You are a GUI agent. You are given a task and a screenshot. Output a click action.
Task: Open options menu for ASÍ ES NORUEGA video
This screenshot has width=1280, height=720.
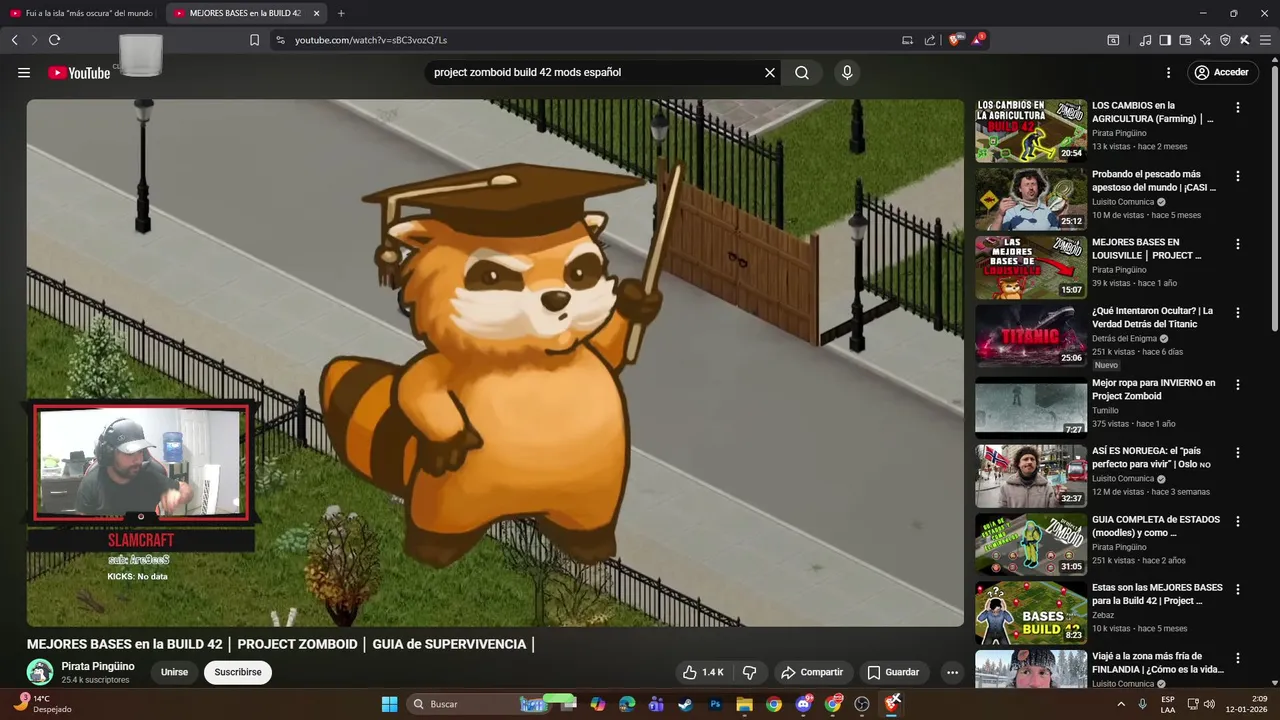tap(1238, 453)
